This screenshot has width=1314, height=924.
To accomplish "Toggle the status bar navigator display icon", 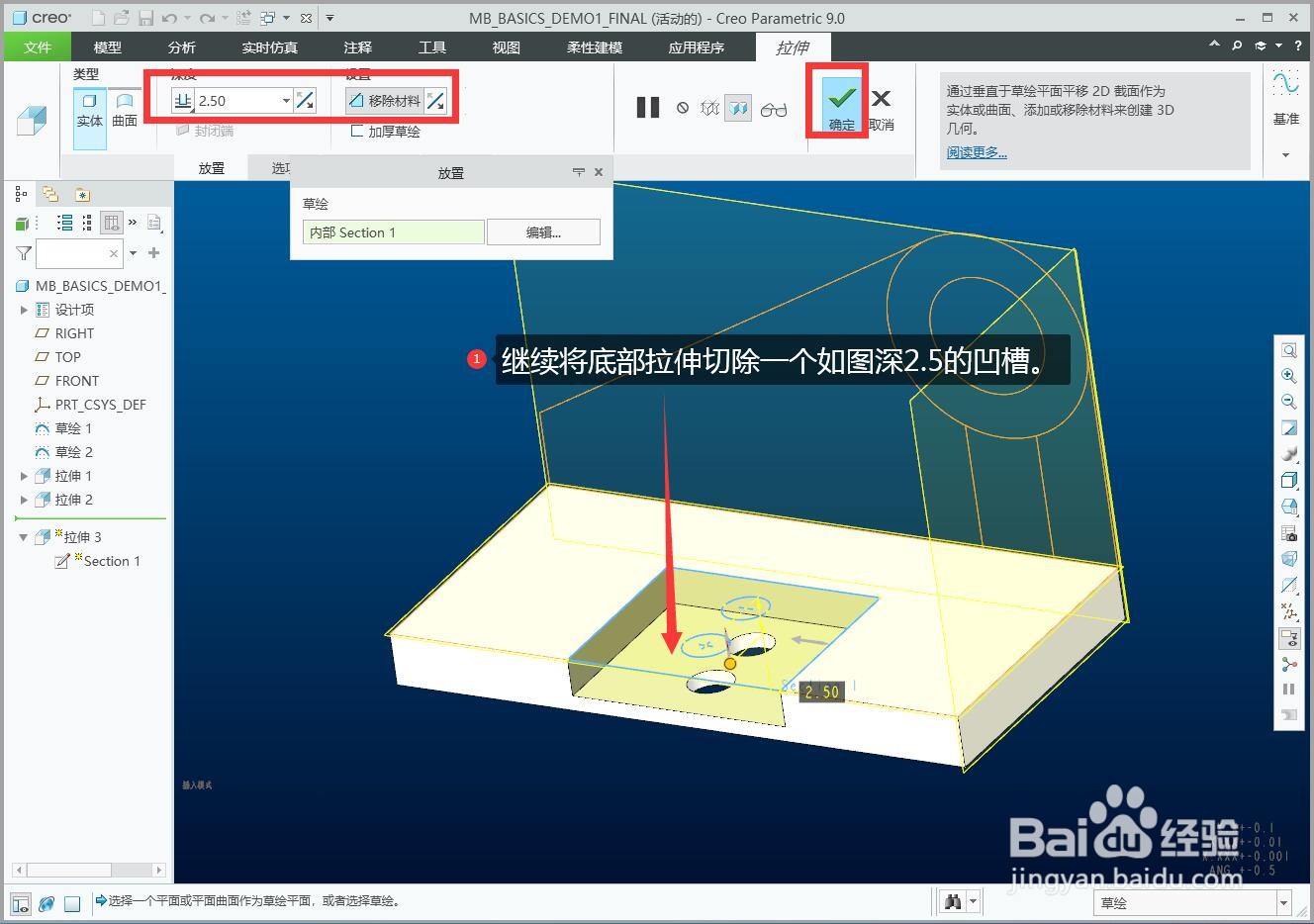I will pos(21,902).
